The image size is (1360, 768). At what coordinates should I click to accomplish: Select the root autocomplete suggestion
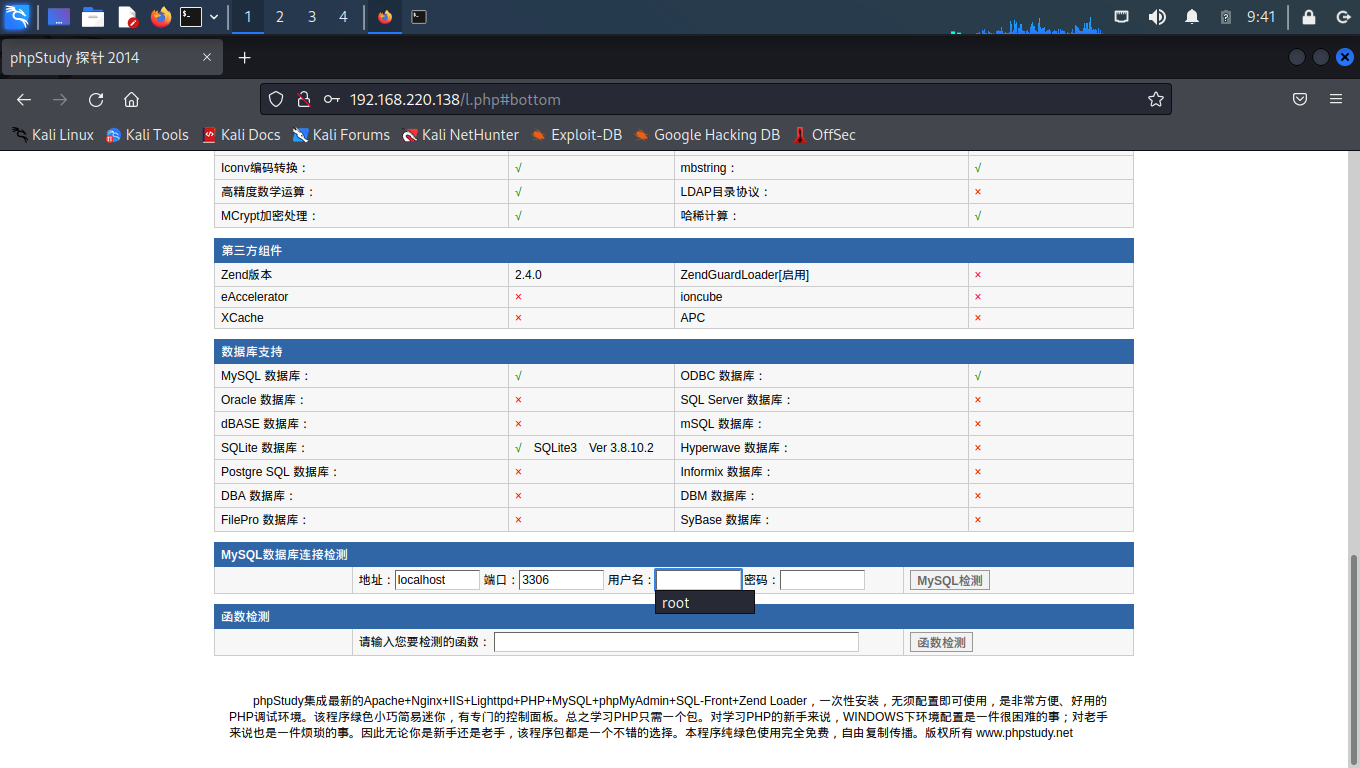[x=704, y=603]
